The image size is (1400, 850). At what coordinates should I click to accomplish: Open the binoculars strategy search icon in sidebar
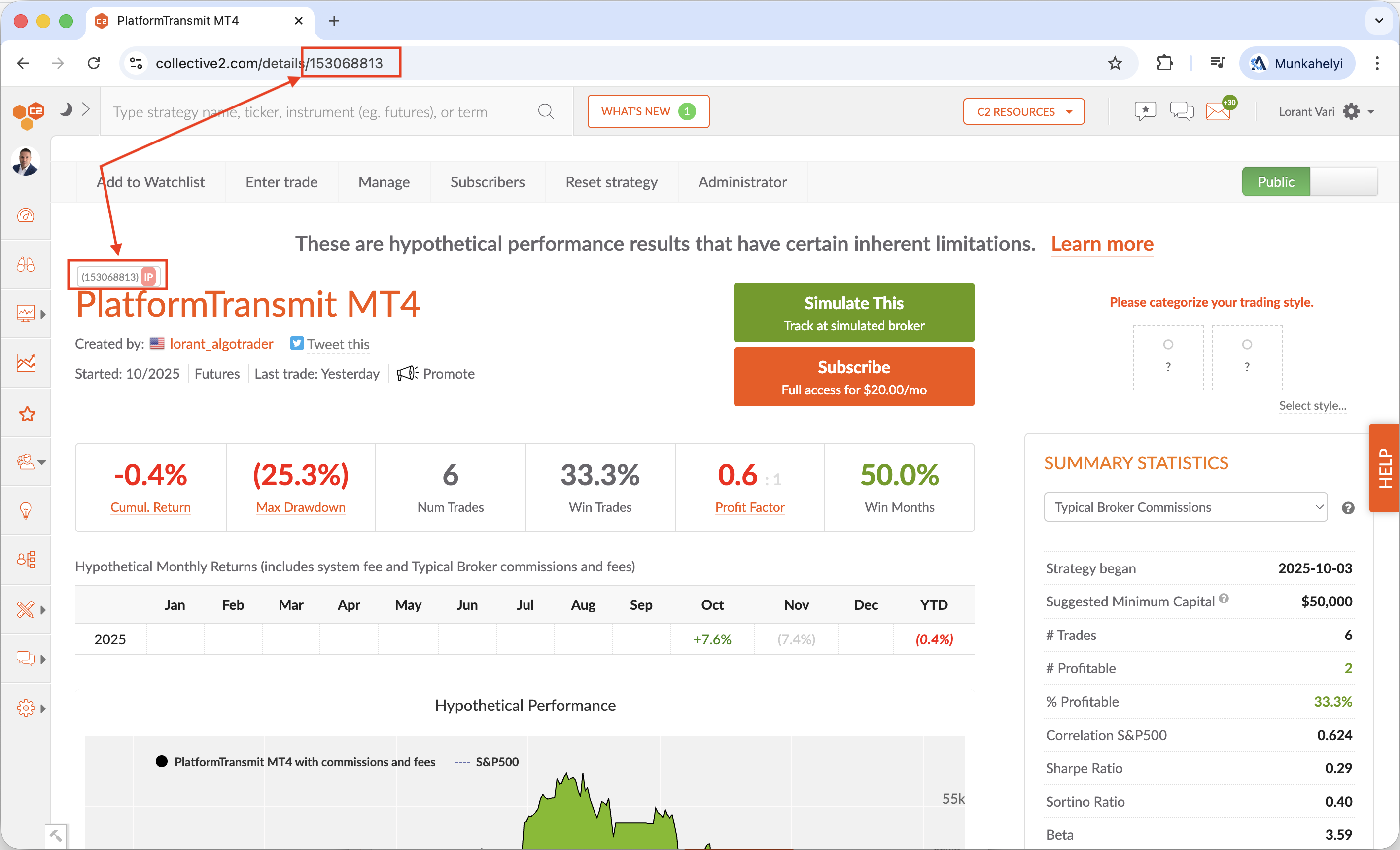click(x=26, y=264)
